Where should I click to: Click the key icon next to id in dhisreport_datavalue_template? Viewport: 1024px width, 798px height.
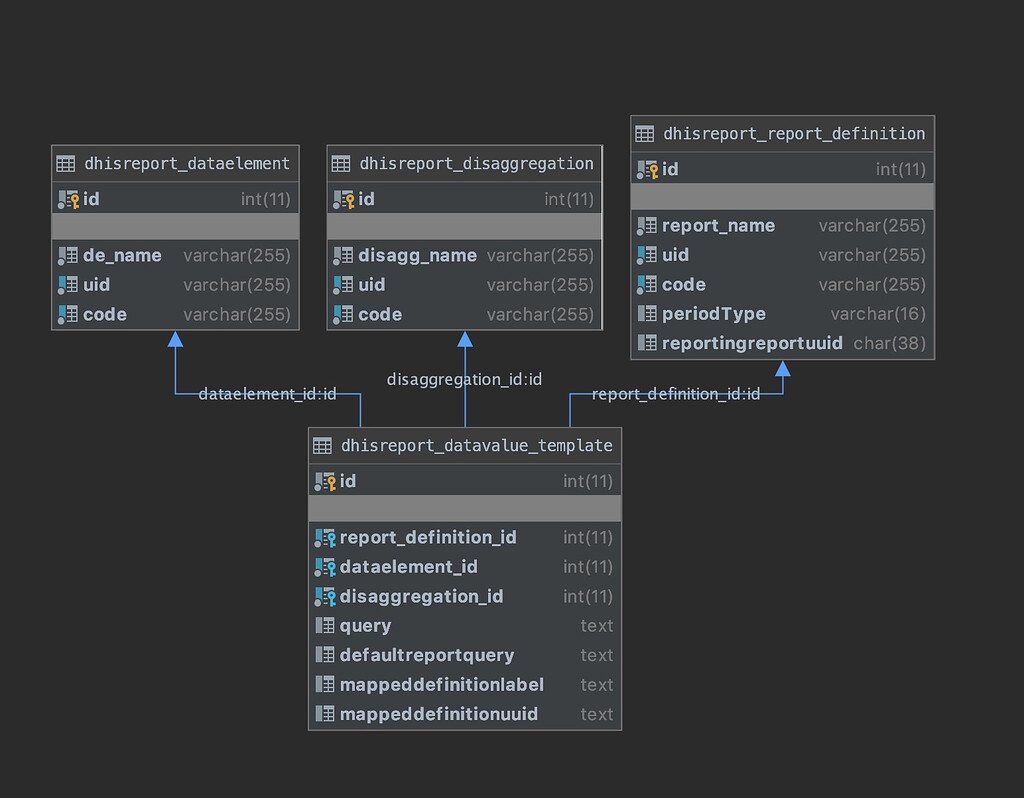(326, 481)
